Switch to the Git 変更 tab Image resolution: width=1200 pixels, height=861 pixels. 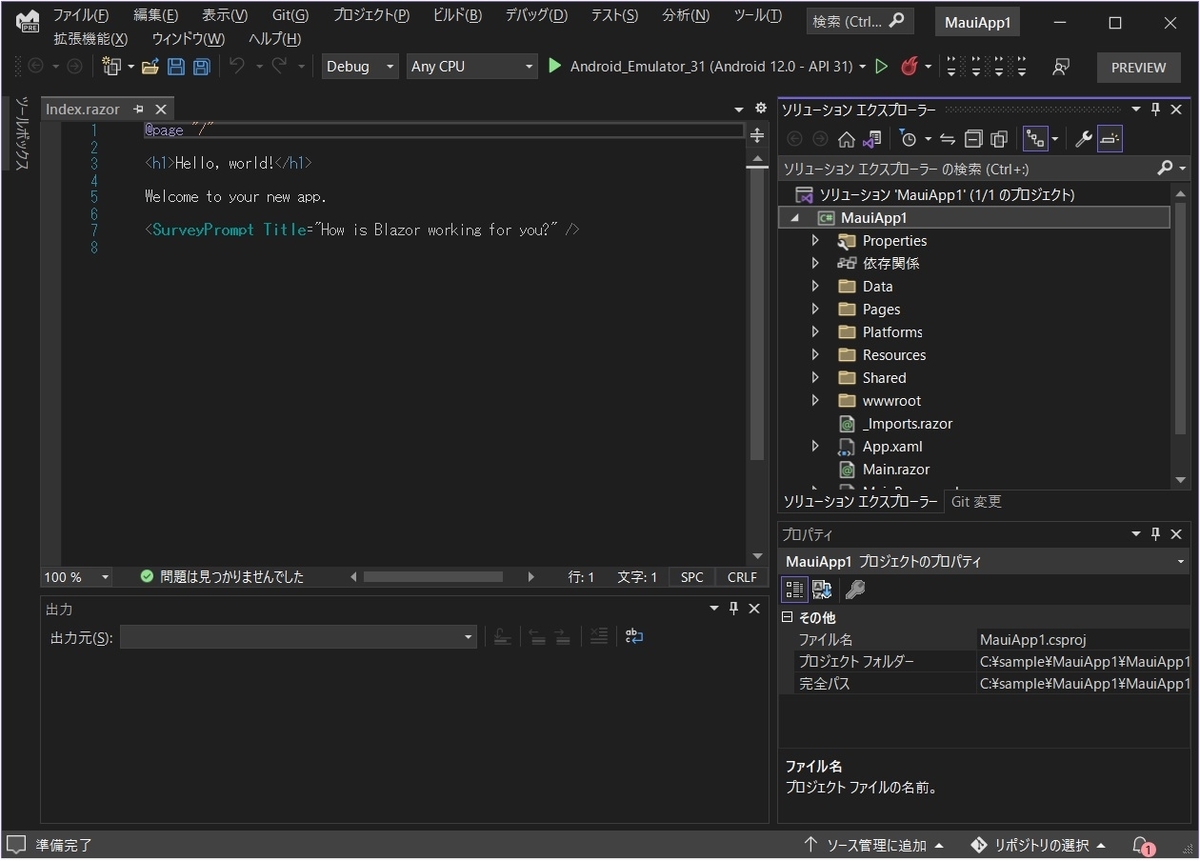click(x=976, y=502)
